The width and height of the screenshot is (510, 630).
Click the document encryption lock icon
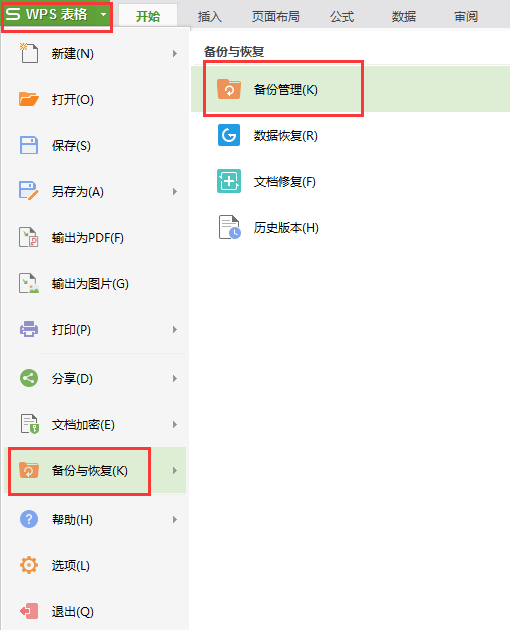point(29,424)
